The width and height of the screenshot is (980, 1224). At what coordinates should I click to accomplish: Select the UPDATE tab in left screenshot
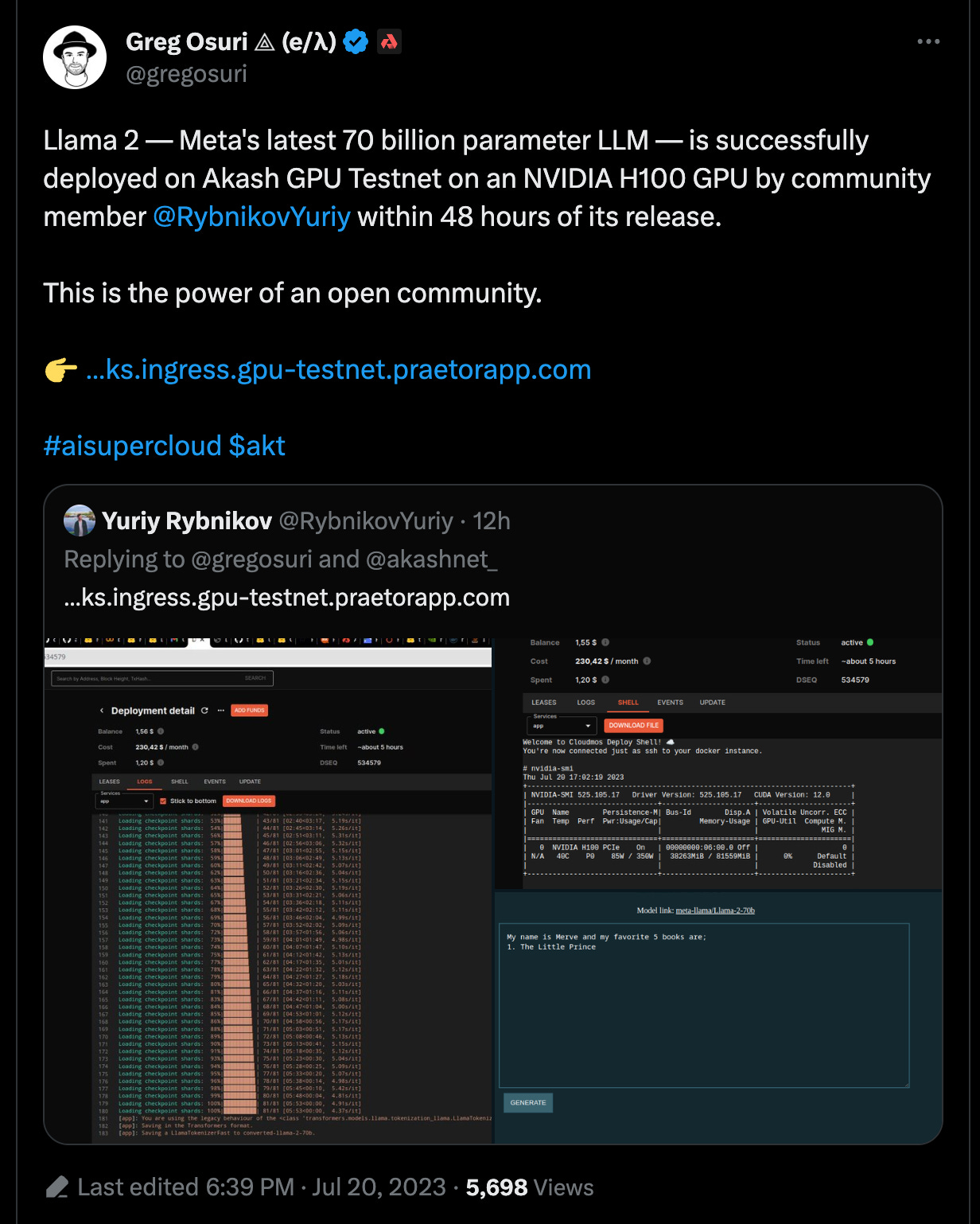250,782
